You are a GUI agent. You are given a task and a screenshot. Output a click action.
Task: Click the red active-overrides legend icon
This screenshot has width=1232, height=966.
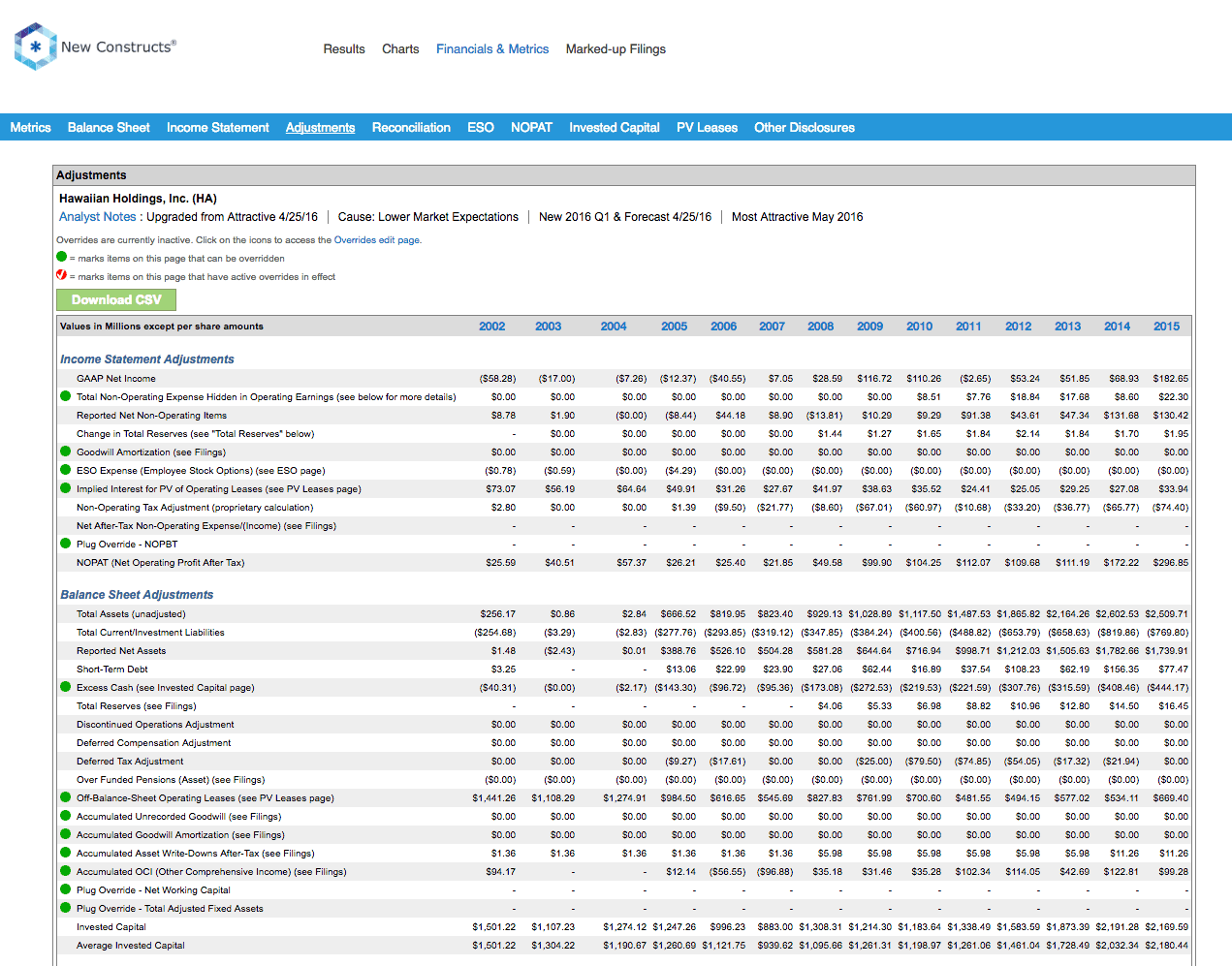62,275
